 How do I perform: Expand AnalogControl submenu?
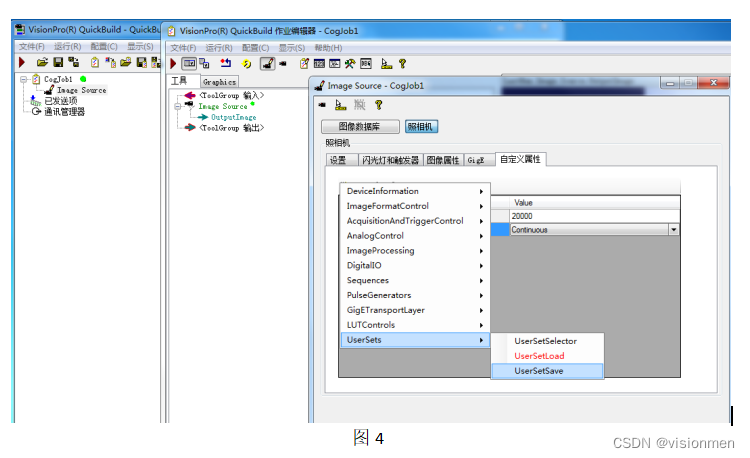pos(415,236)
